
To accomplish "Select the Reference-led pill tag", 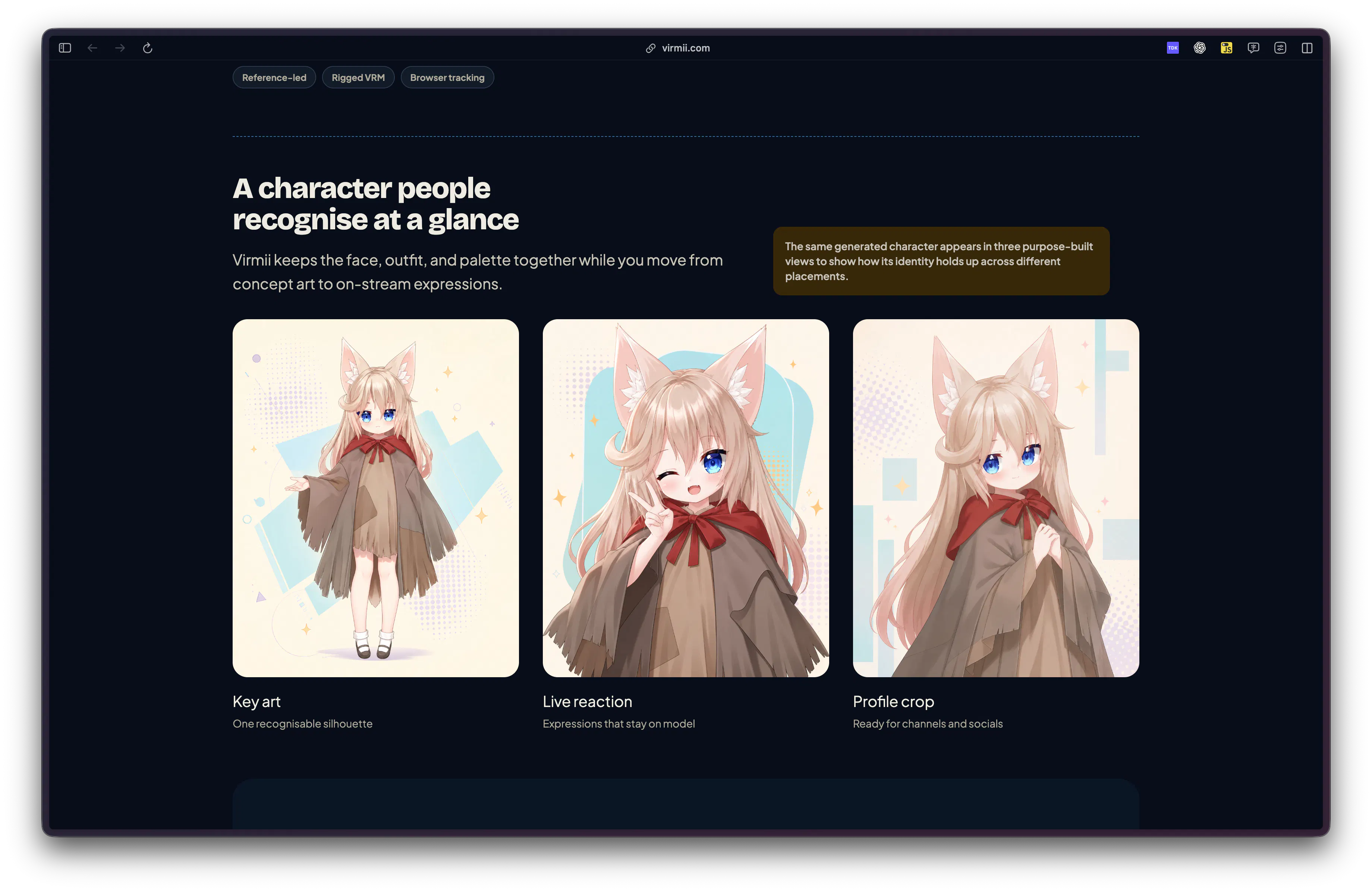I will [x=274, y=77].
